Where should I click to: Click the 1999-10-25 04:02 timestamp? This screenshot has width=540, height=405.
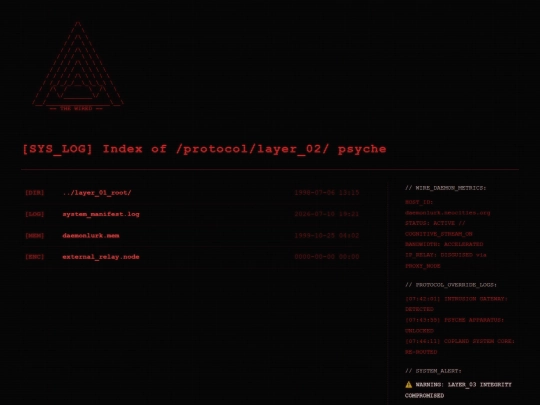(x=326, y=236)
